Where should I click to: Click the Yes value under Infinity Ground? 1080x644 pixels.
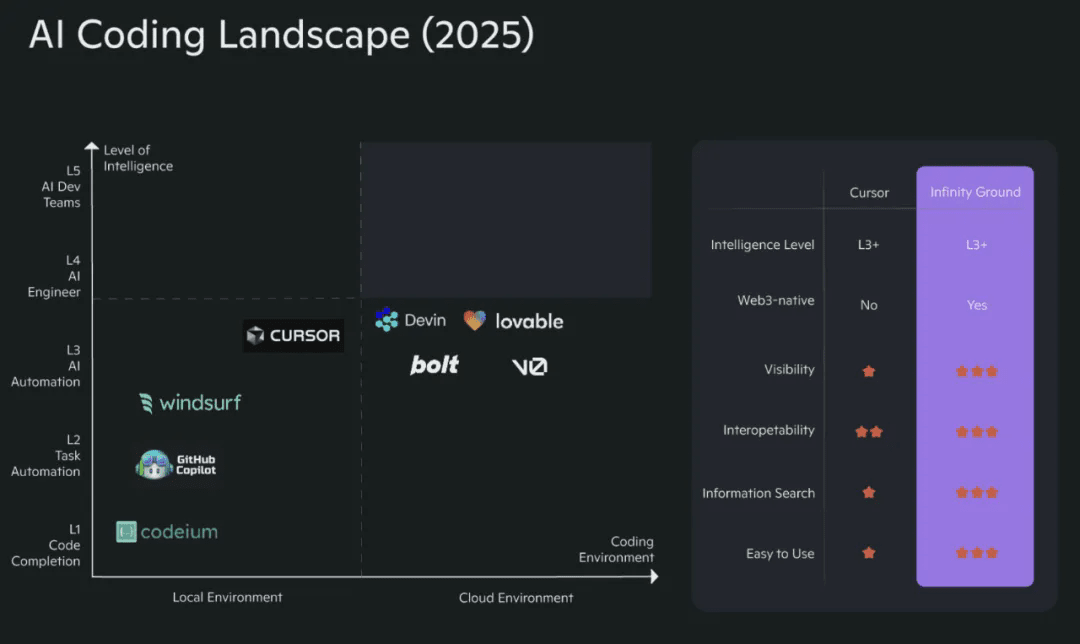pos(977,305)
